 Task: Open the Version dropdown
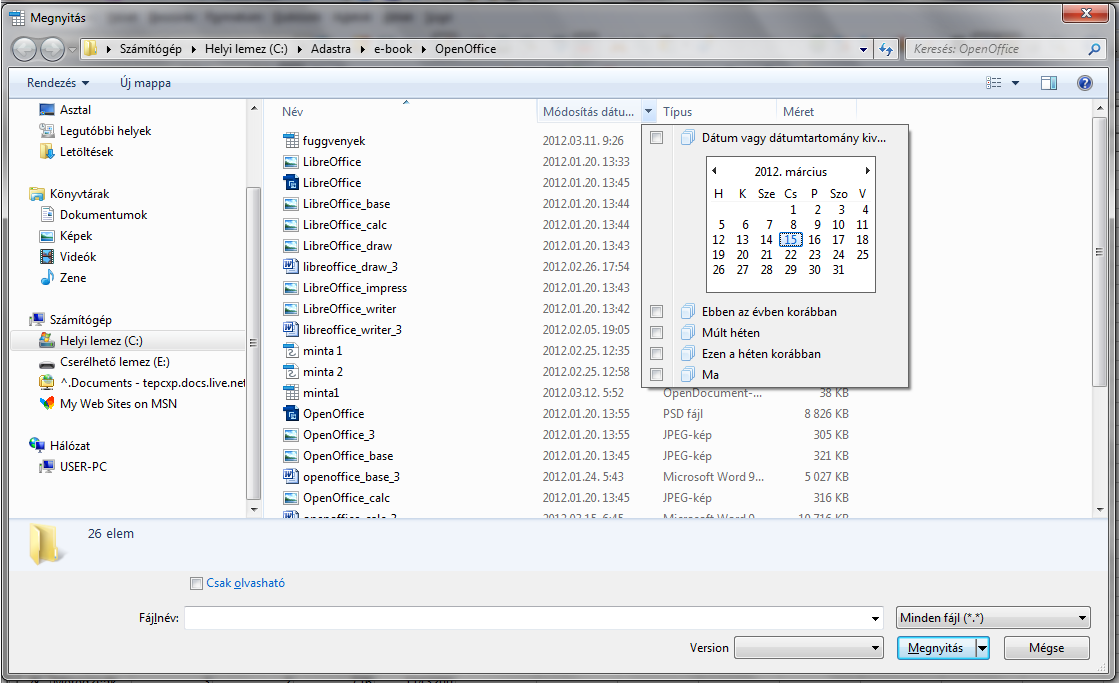point(809,648)
